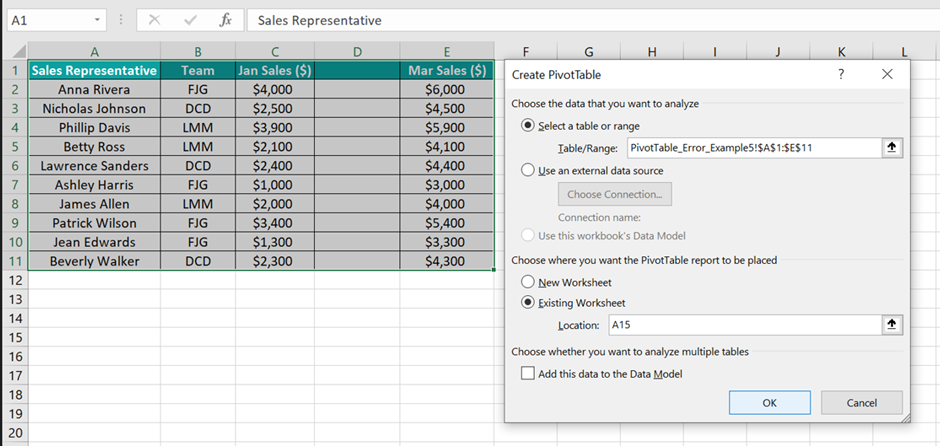Screen dimensions: 940x446
Task: Click the Patrick Wilson cell
Action: (94, 223)
